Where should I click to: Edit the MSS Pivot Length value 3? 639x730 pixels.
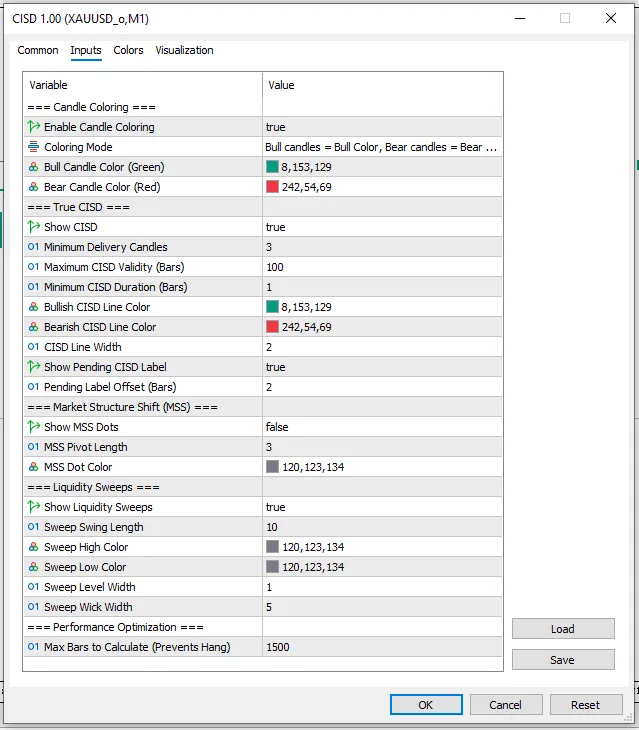tap(382, 447)
